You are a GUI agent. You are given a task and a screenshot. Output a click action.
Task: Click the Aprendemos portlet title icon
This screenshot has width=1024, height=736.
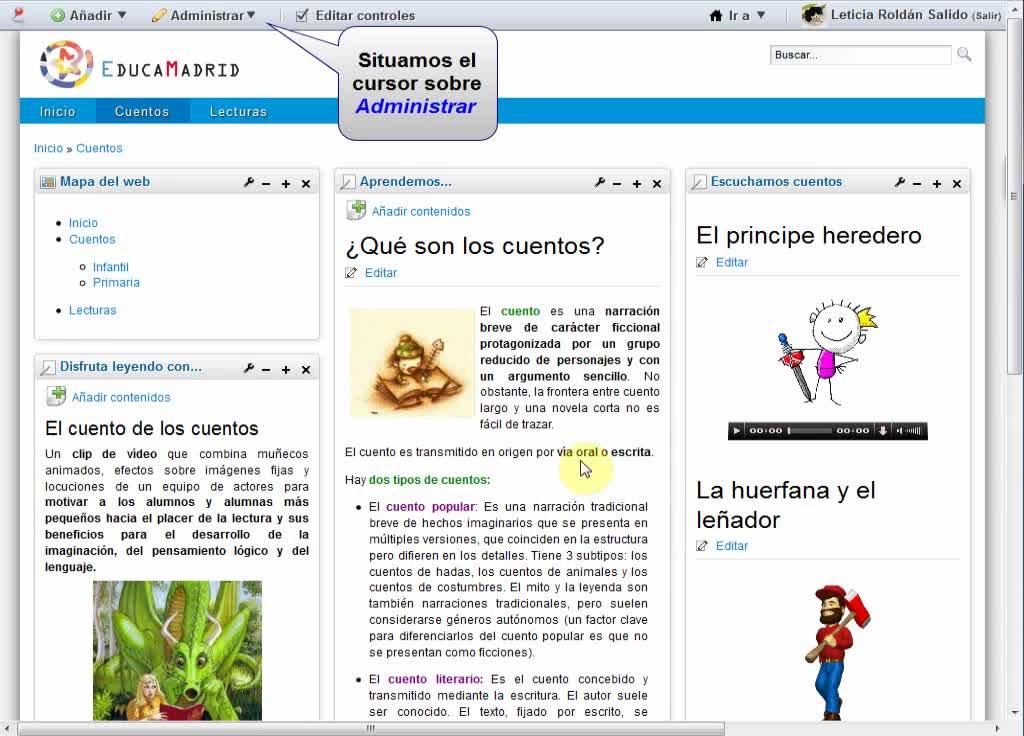pyautogui.click(x=347, y=182)
